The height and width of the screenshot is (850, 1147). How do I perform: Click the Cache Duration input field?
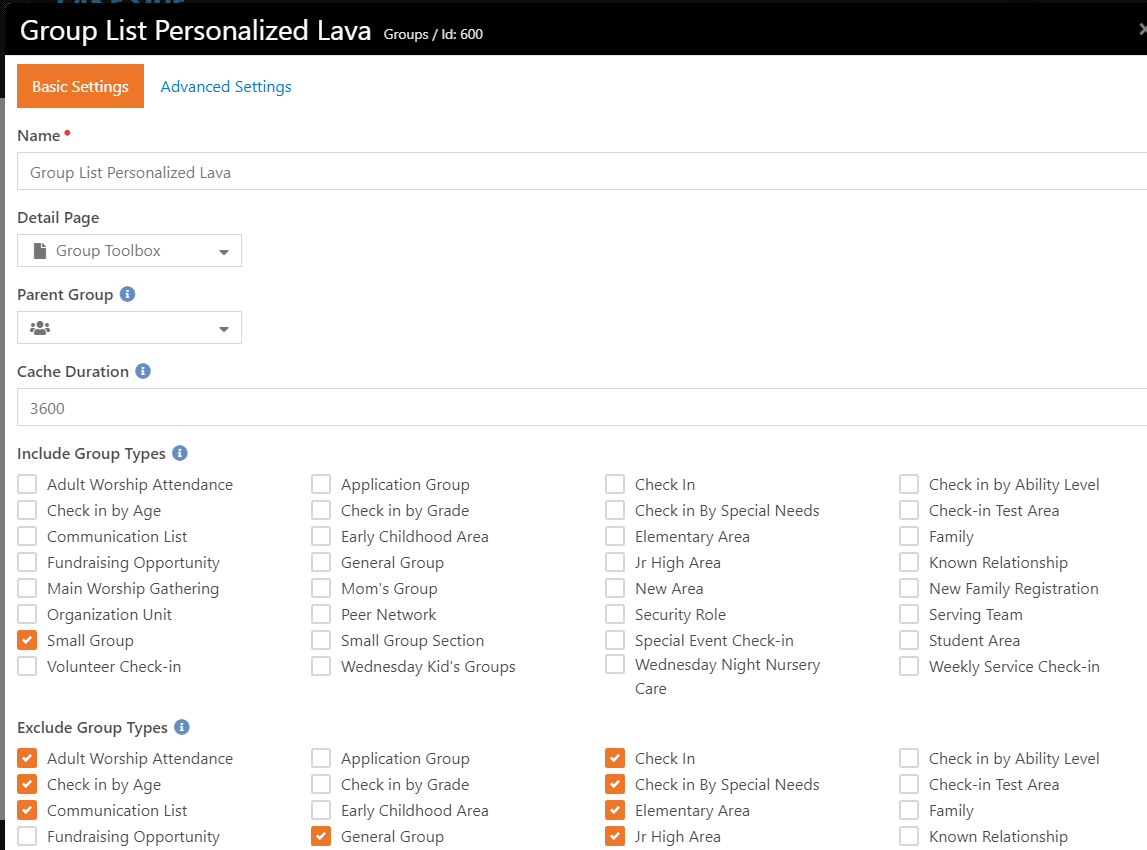click(x=582, y=407)
